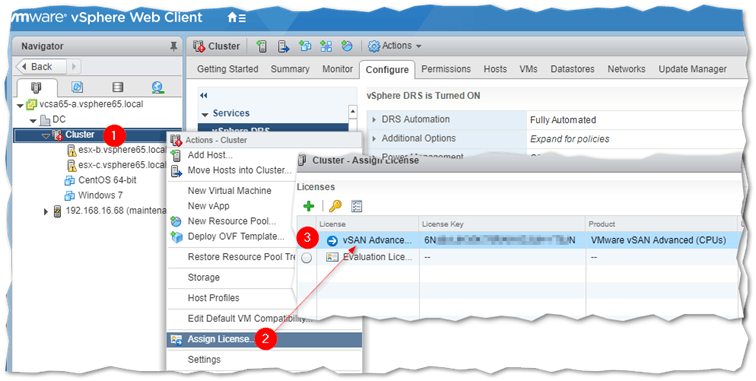Image resolution: width=756 pixels, height=381 pixels.
Task: Select esx-b.vsphere65.local host
Action: (x=122, y=150)
